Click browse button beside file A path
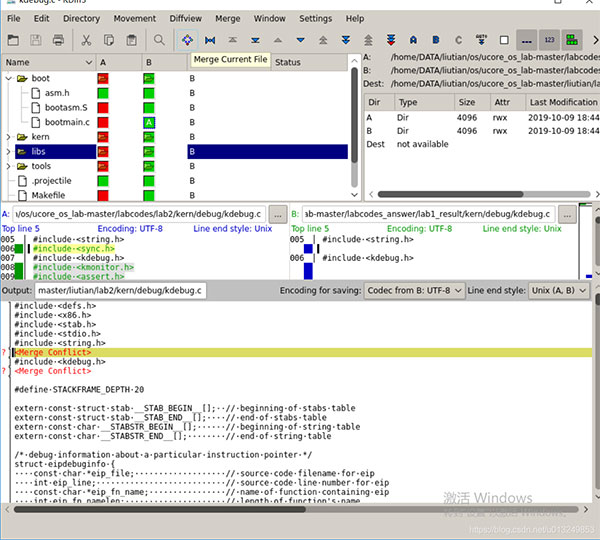This screenshot has height=540, width=600. coord(277,214)
